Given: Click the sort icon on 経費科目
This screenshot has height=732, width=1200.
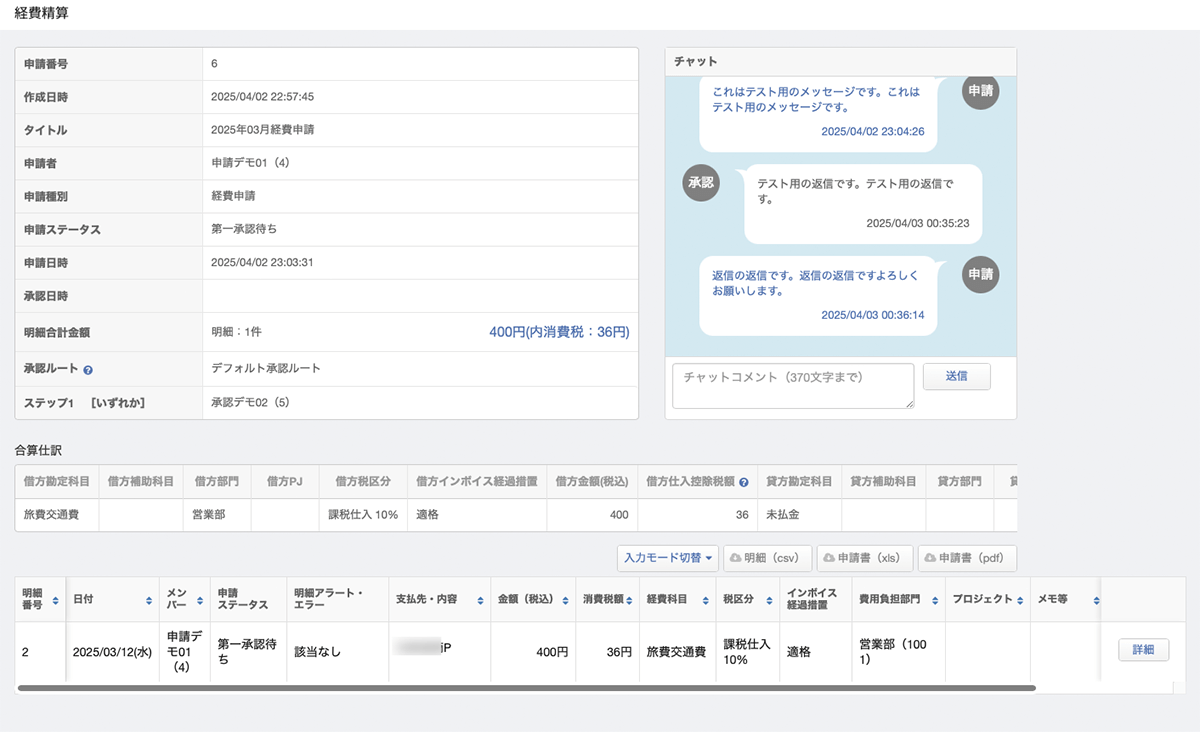Looking at the screenshot, I should point(706,600).
